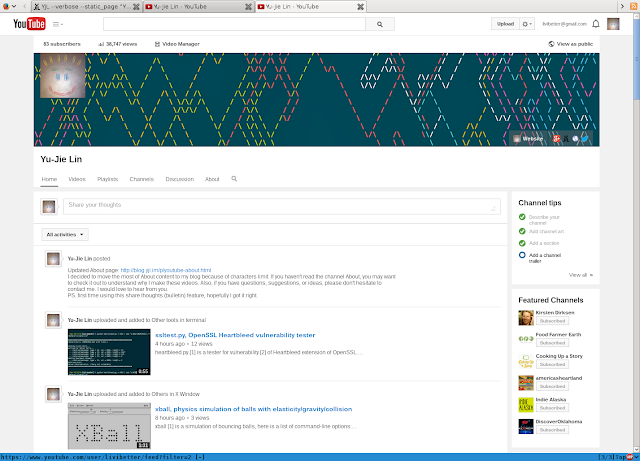Focus the YouTube search box
This screenshot has width=640, height=461.
coord(234,24)
